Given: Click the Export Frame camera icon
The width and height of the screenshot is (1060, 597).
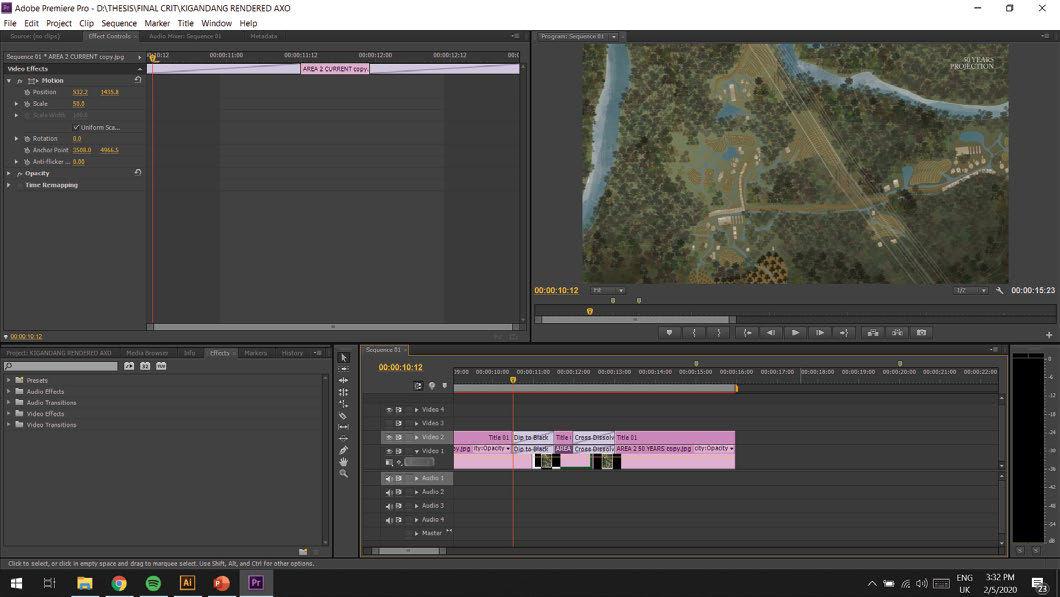Looking at the screenshot, I should [x=921, y=333].
